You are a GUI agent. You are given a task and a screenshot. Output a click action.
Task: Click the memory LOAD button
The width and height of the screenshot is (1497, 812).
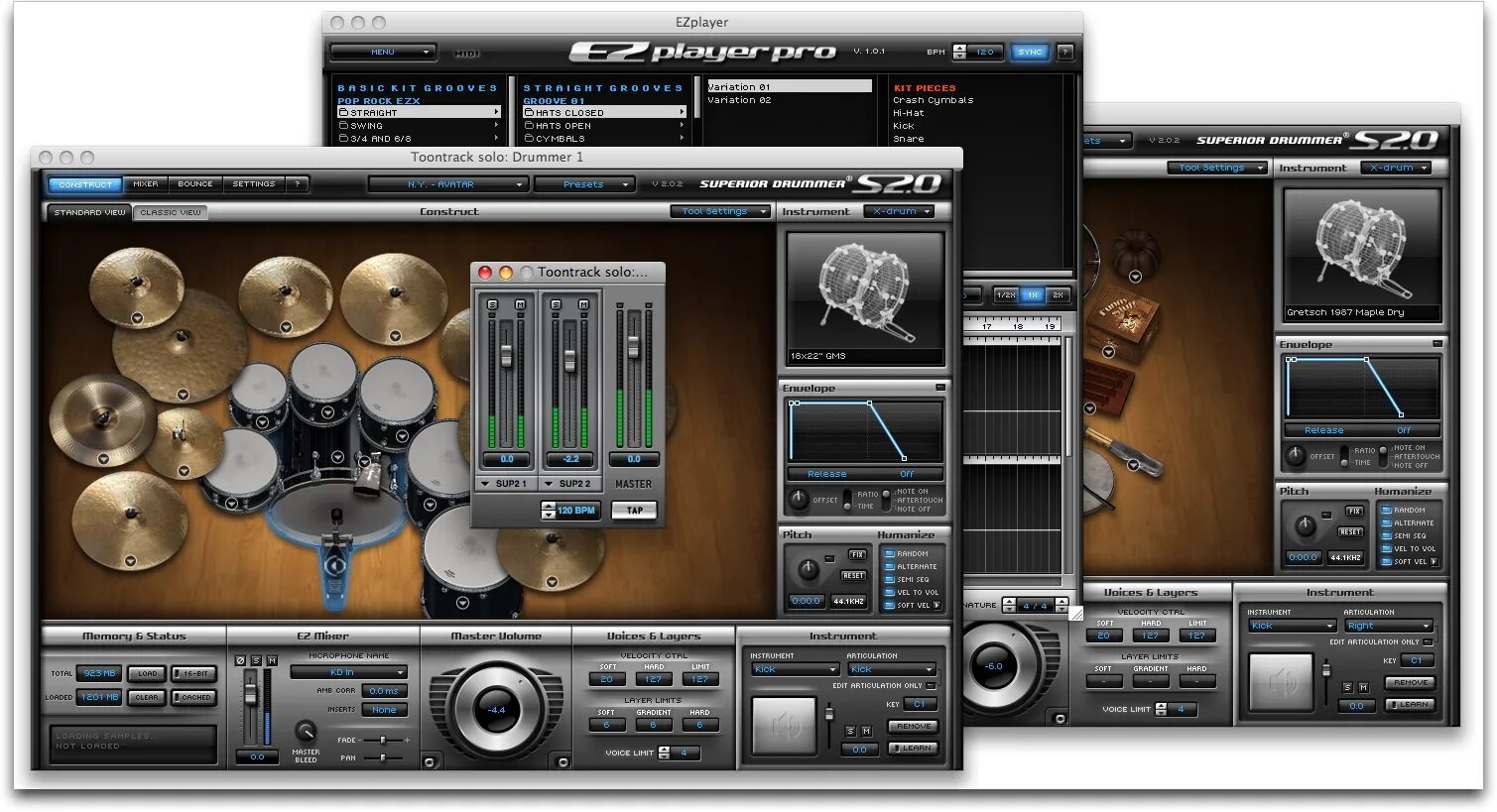[147, 674]
